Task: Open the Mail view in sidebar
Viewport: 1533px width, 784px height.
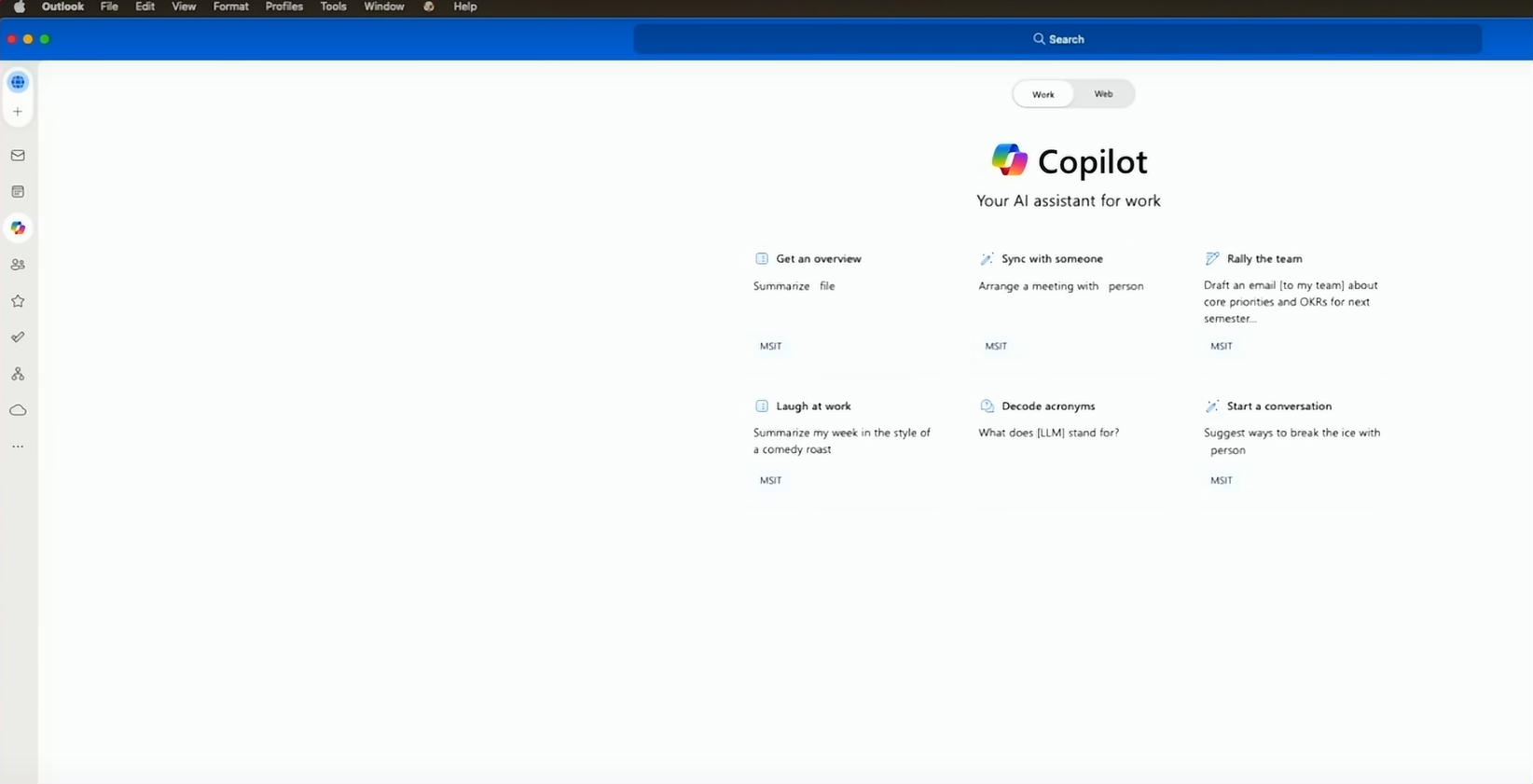Action: [x=18, y=156]
